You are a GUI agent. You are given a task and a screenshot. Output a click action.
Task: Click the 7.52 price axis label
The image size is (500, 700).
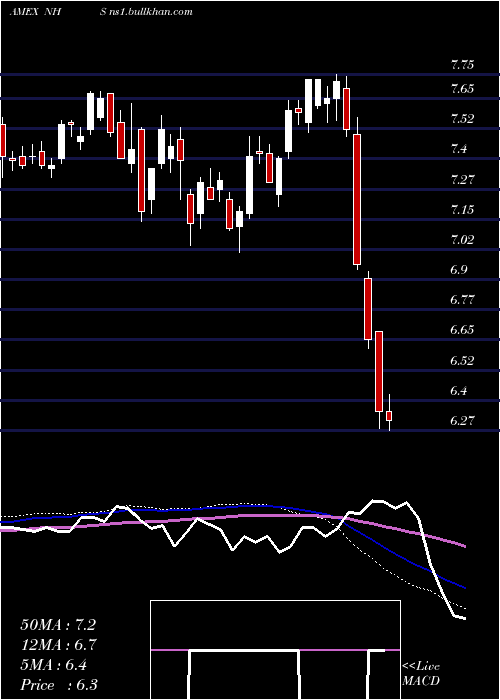(462, 119)
